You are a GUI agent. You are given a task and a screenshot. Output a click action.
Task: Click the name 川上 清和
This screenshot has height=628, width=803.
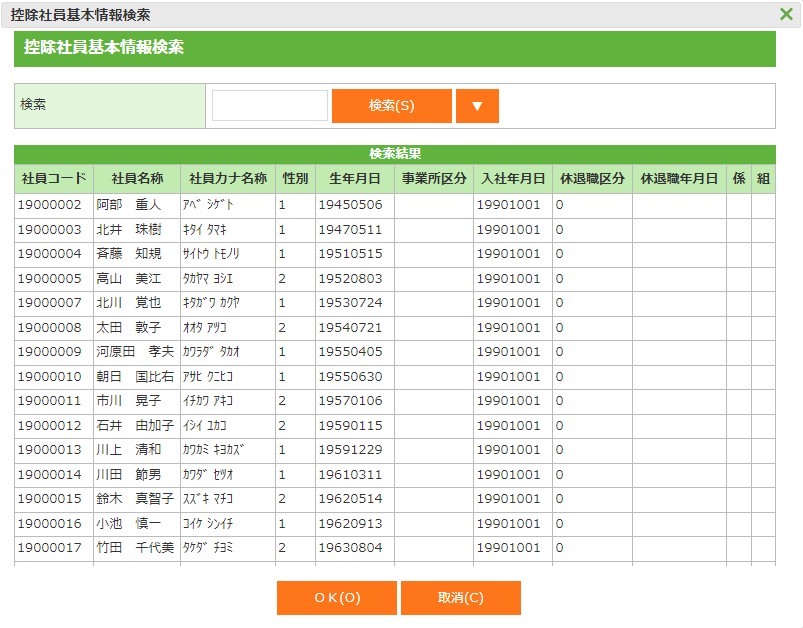pyautogui.click(x=129, y=450)
